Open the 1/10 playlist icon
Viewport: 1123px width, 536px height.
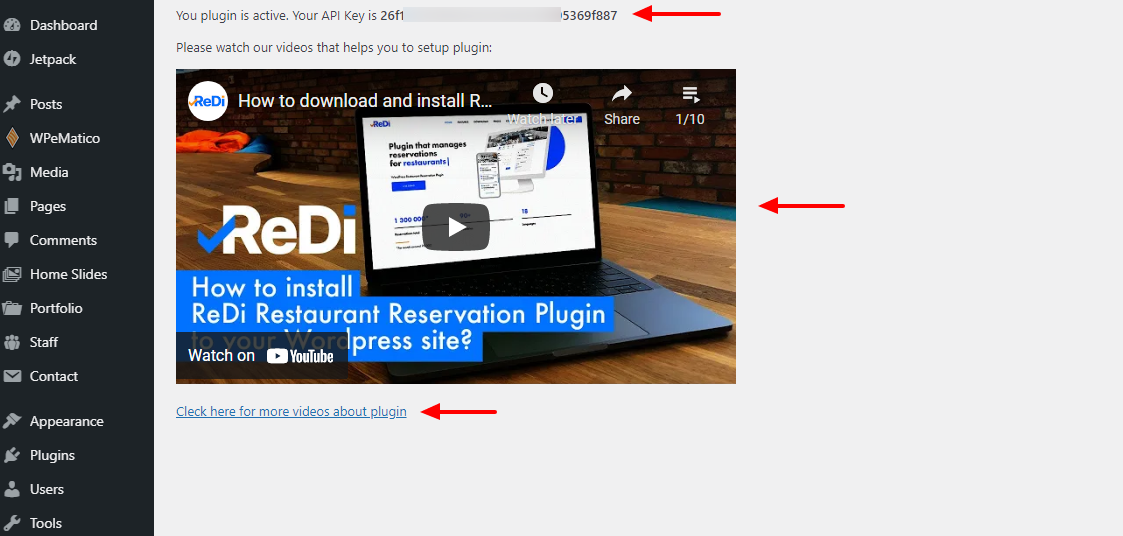pyautogui.click(x=690, y=93)
